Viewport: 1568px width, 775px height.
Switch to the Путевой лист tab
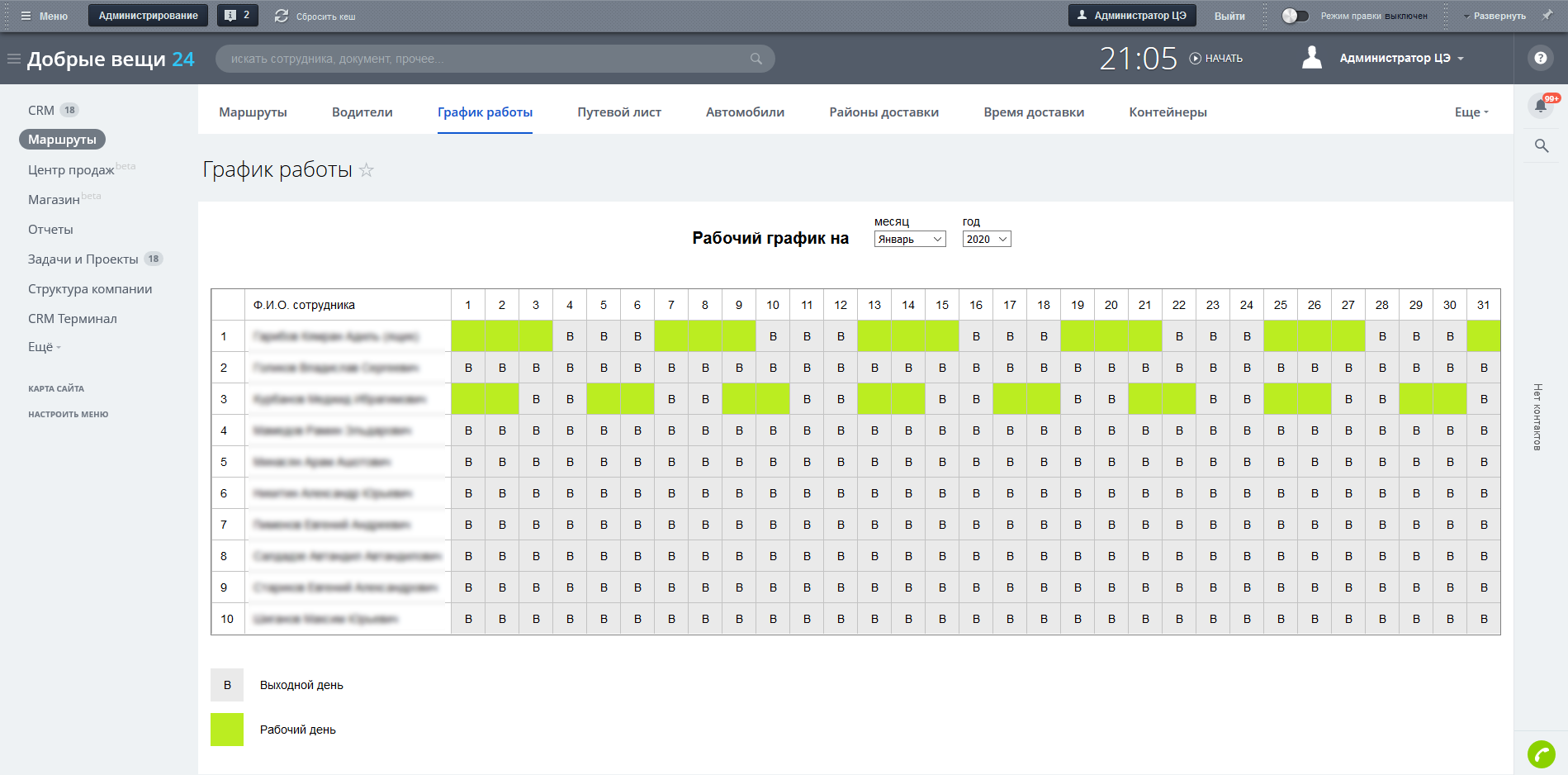click(x=618, y=112)
